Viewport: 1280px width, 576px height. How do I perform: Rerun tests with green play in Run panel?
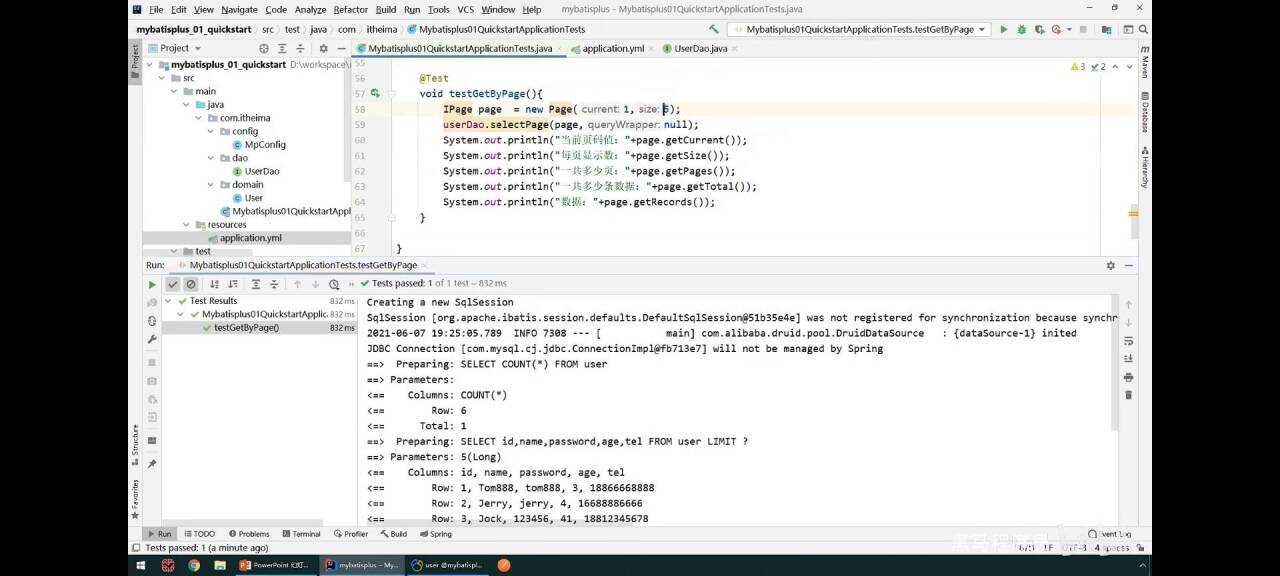[153, 284]
